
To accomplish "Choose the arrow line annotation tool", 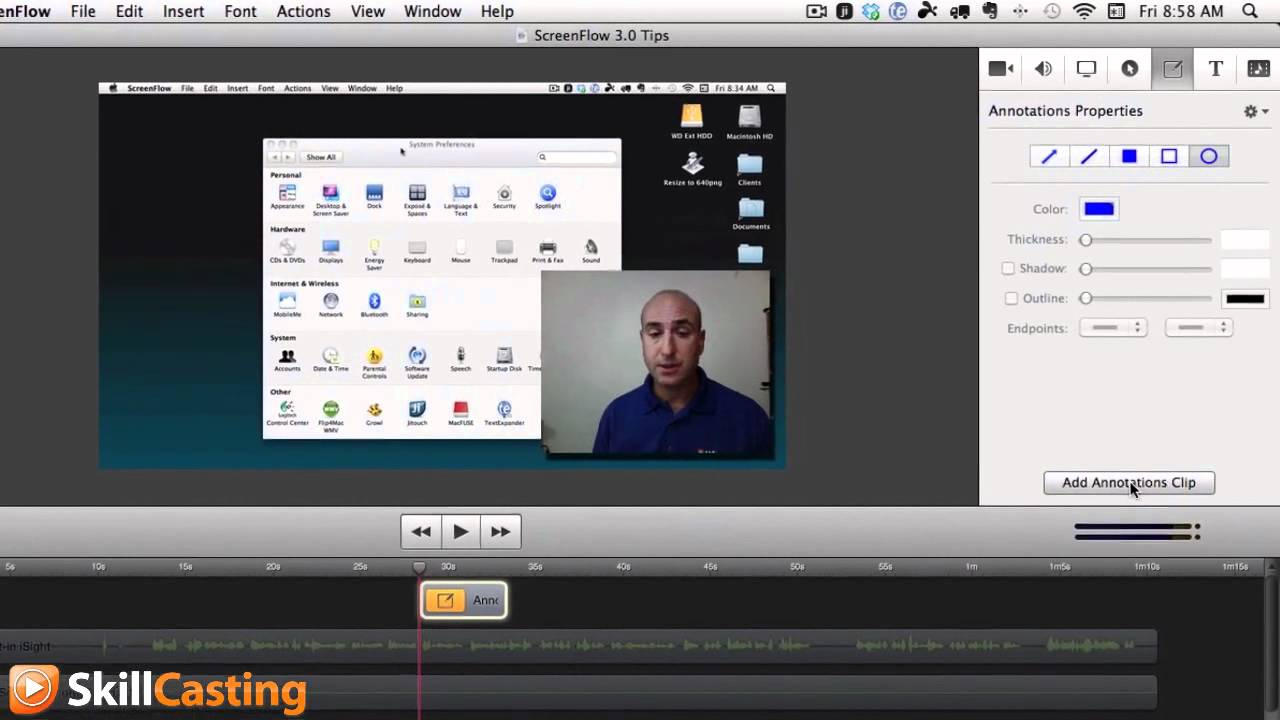I will coord(1049,156).
